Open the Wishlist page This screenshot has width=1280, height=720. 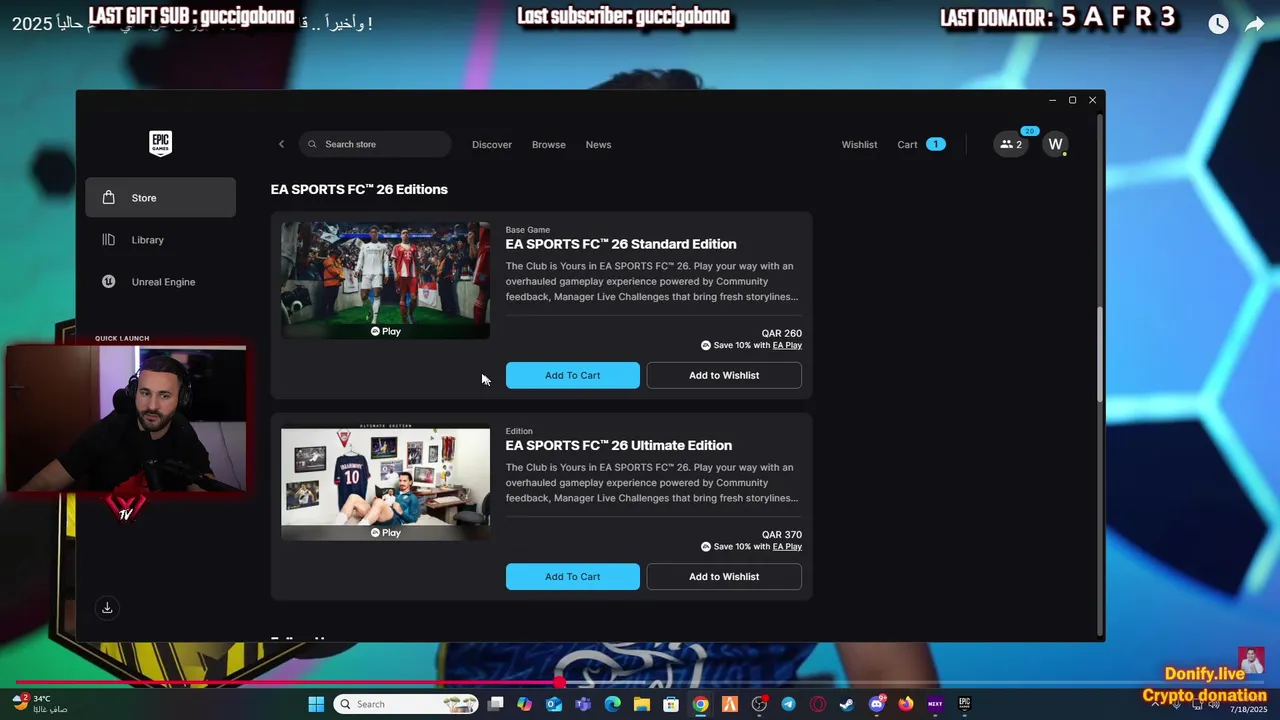859,145
